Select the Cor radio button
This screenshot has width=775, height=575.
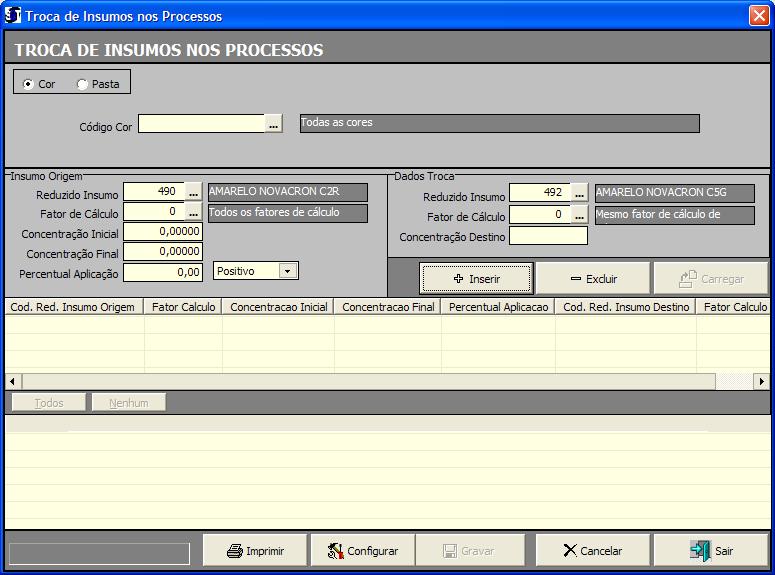[x=28, y=84]
